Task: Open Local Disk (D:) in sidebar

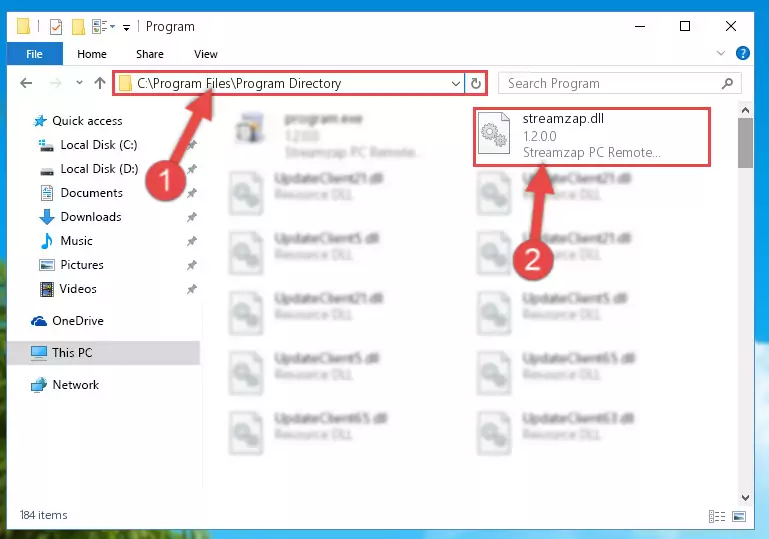Action: (x=99, y=169)
